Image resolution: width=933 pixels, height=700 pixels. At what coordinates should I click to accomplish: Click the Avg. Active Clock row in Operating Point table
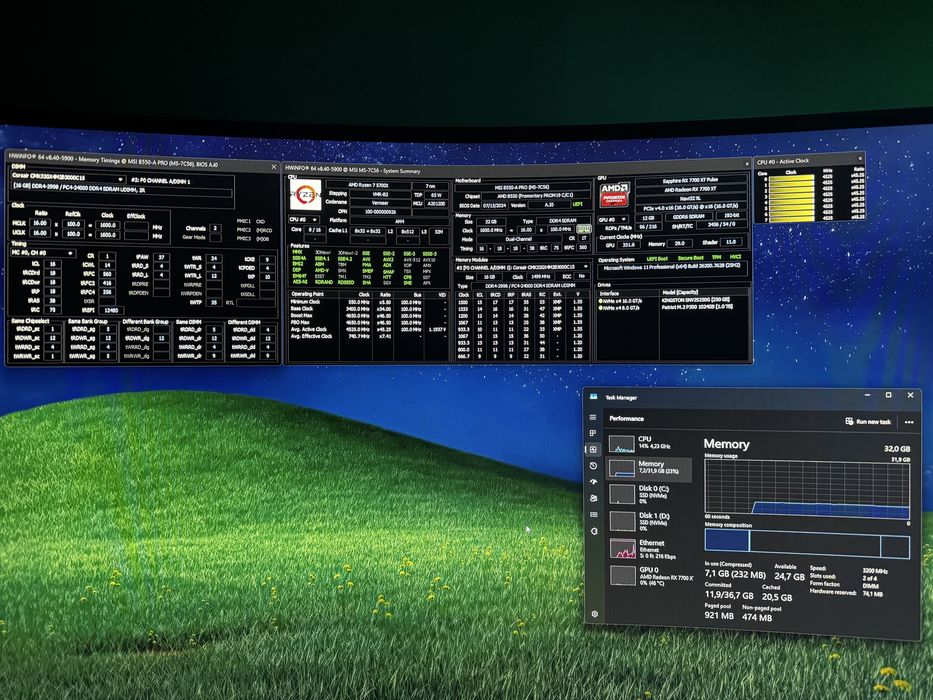[368, 329]
